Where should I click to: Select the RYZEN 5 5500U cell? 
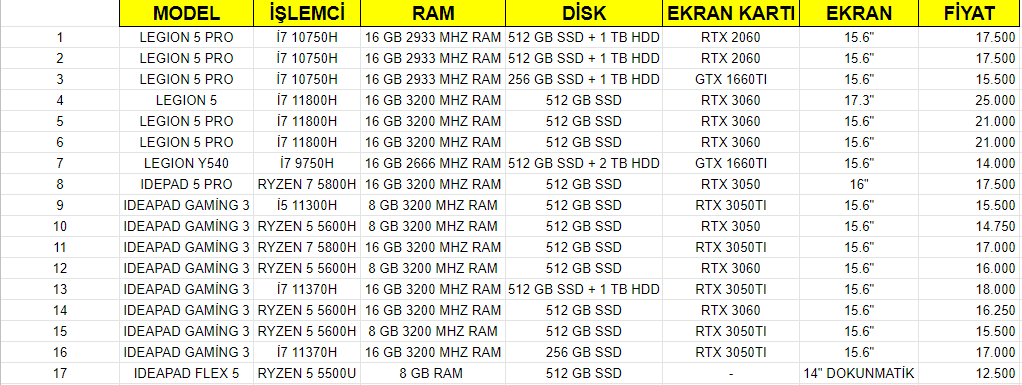307,373
